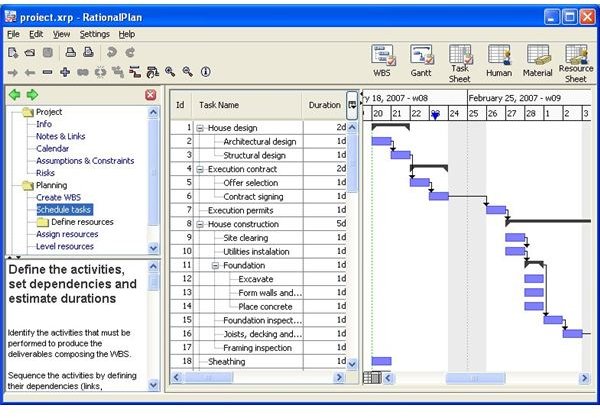The height and width of the screenshot is (418, 600).
Task: Click the Link tasks chain icon
Action: [83, 72]
